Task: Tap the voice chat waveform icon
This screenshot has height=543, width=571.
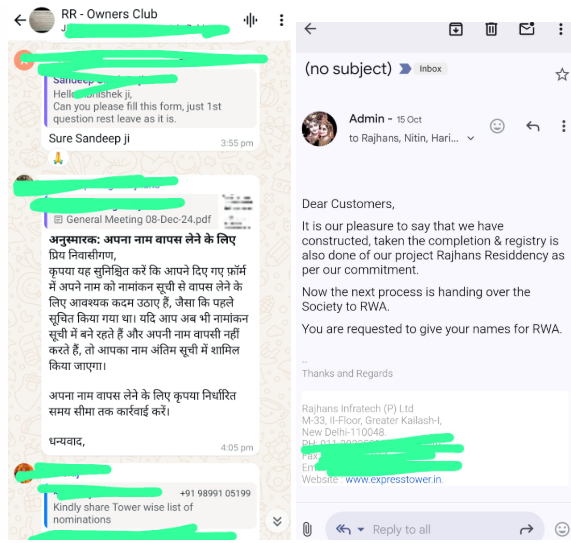Action: pyautogui.click(x=251, y=20)
